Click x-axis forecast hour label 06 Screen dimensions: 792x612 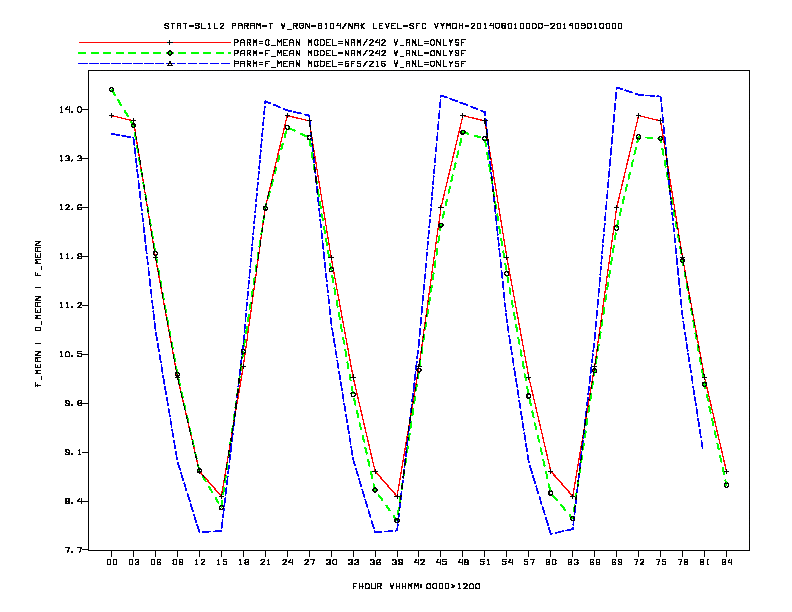[156, 562]
